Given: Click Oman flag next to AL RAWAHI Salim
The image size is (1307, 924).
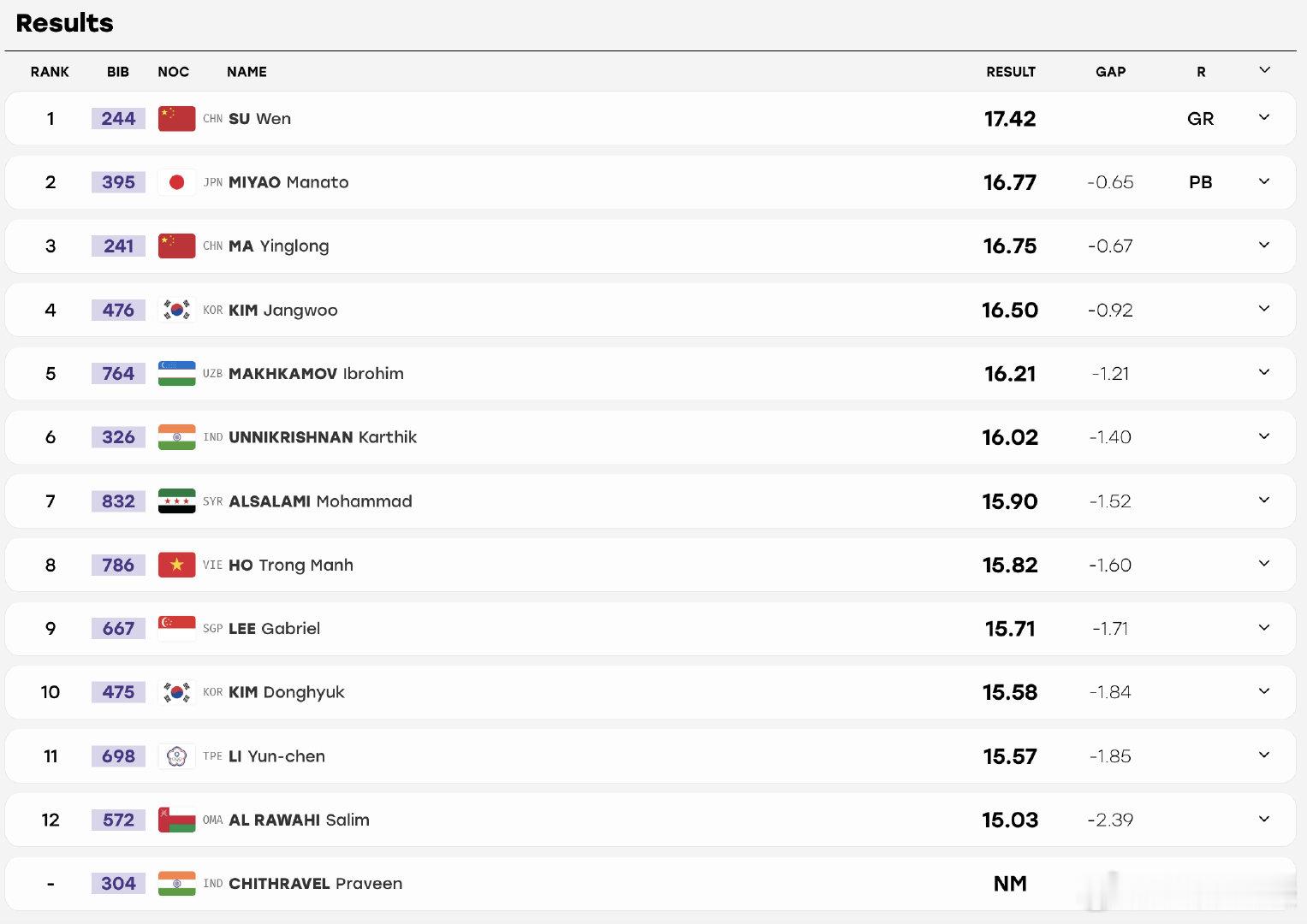Looking at the screenshot, I should pyautogui.click(x=176, y=820).
